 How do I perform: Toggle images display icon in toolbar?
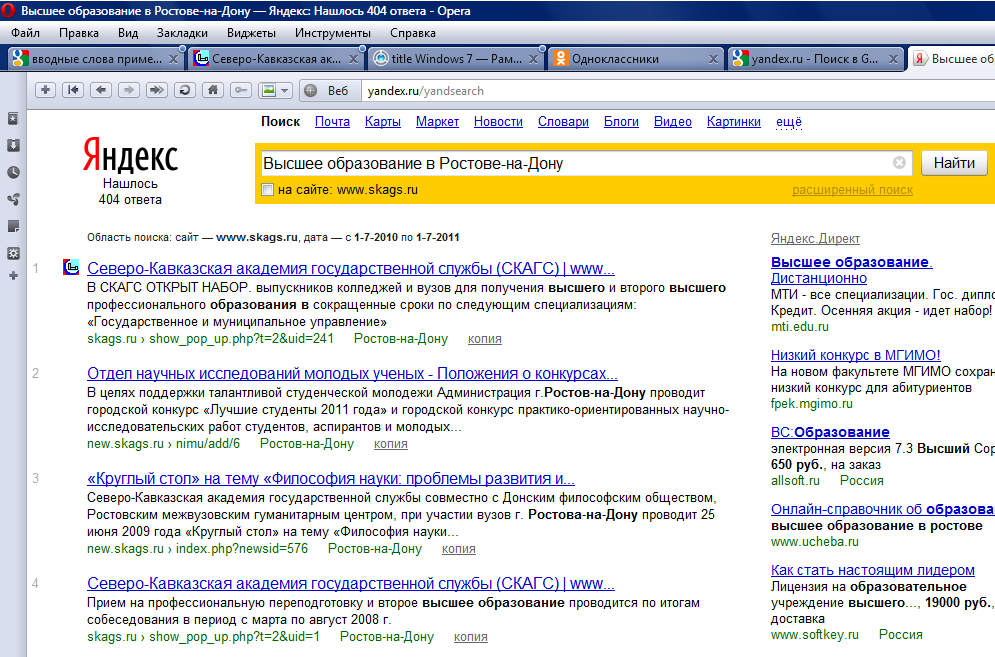269,90
